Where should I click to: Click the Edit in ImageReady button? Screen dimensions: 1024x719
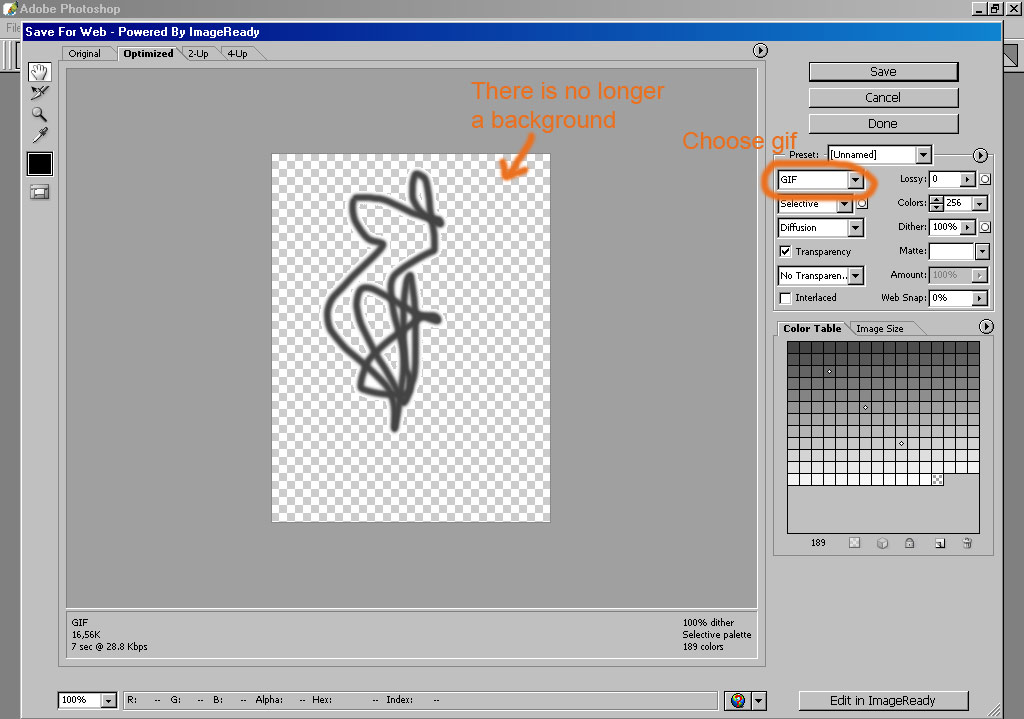(884, 701)
